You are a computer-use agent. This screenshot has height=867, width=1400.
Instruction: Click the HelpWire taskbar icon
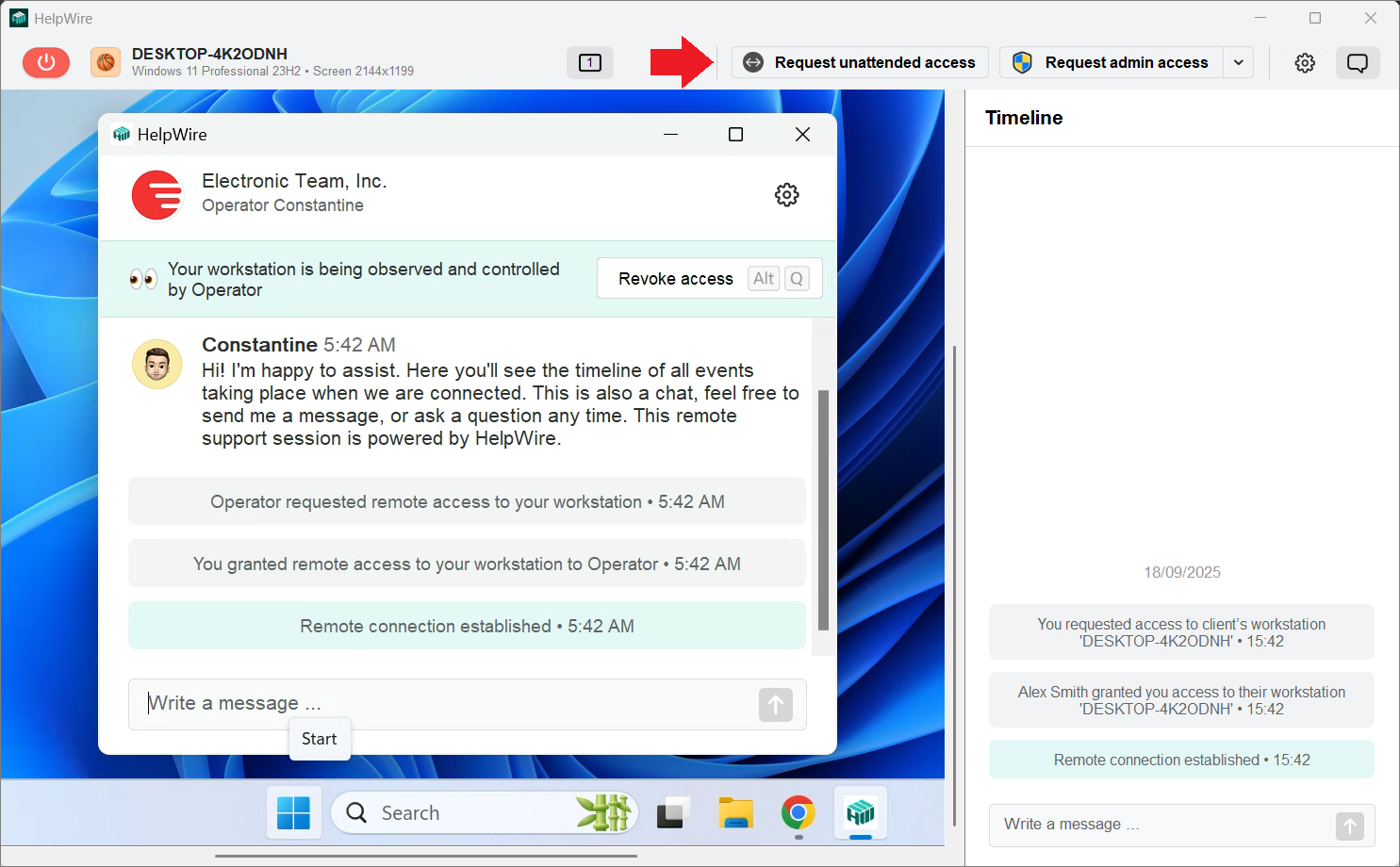860,812
